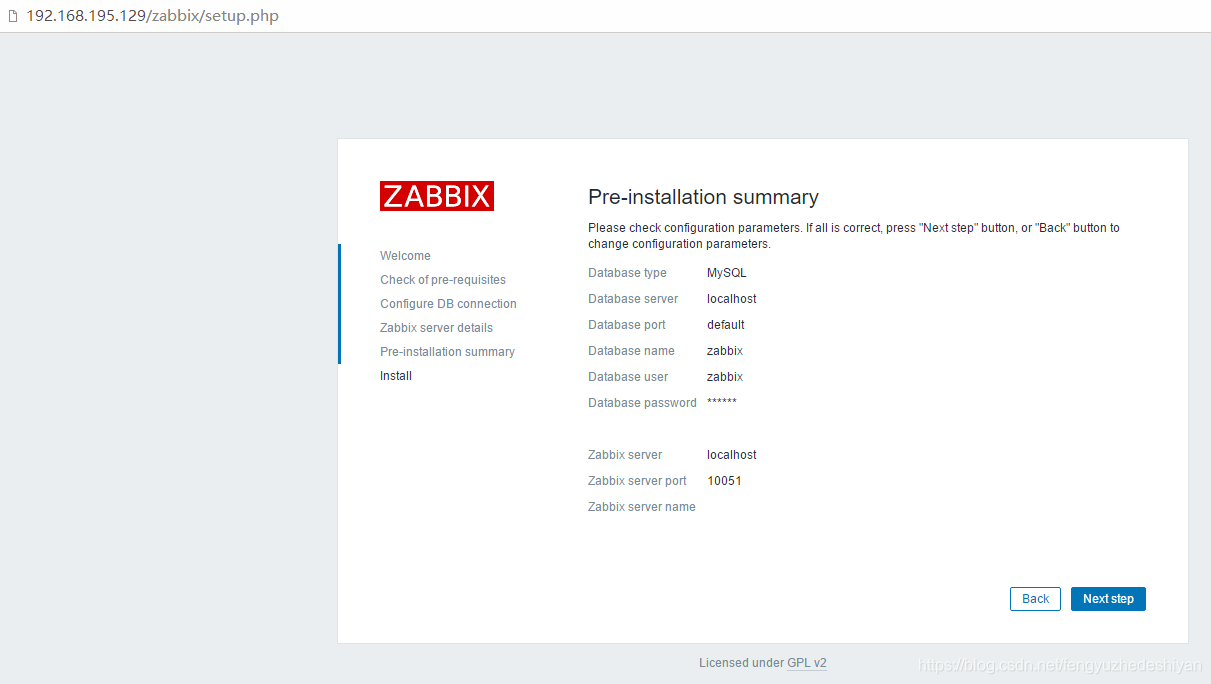
Task: Click the "zabbix" database name value
Action: click(724, 350)
